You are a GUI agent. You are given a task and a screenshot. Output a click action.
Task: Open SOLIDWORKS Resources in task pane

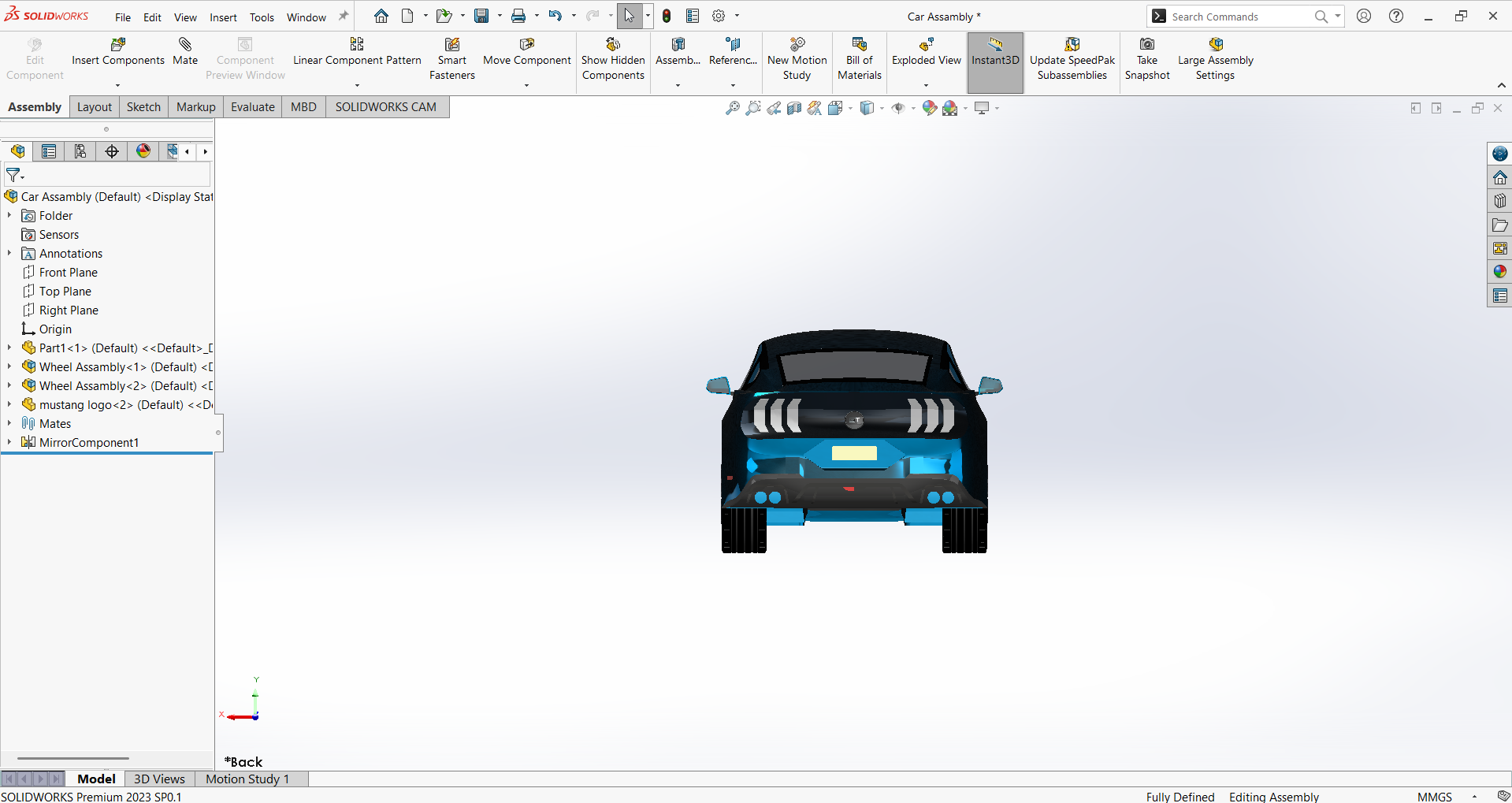coord(1499,177)
